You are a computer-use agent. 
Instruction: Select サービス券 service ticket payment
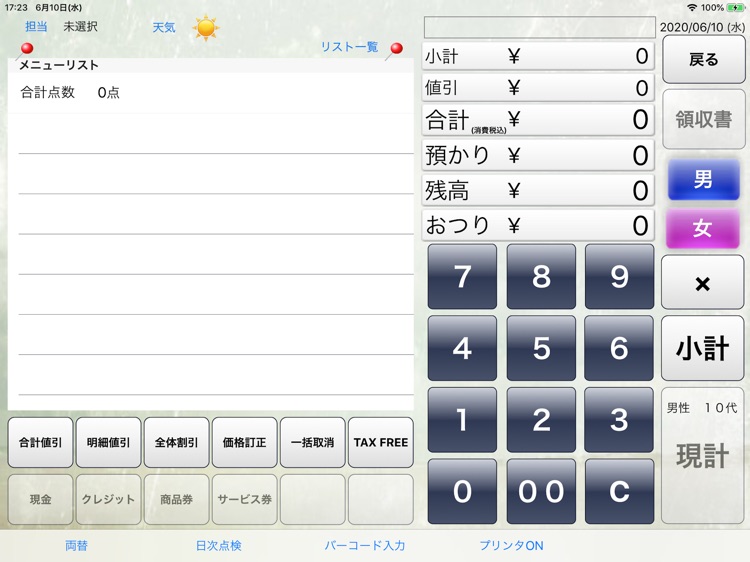[x=244, y=499]
